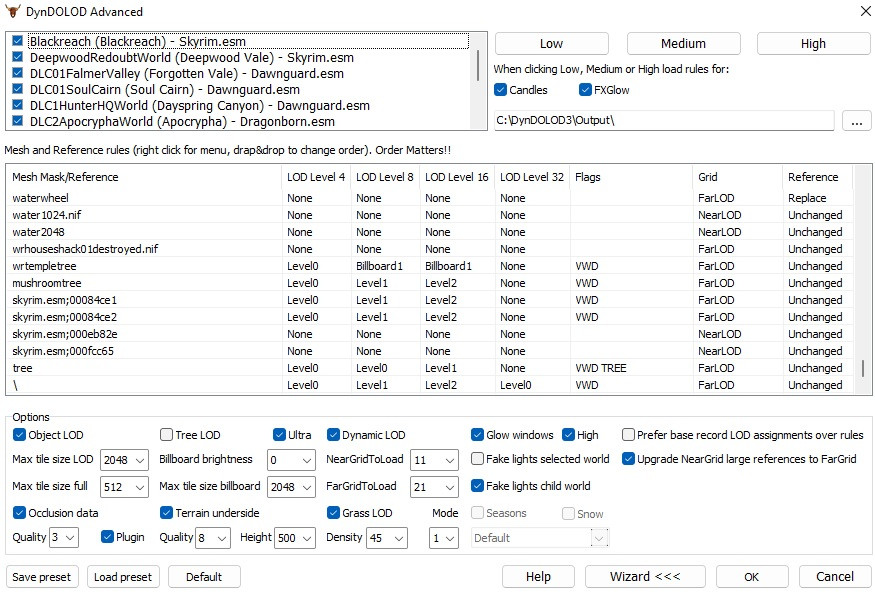Screen dimensions: 875x594
Task: Click the Cancel button
Action: click(835, 577)
